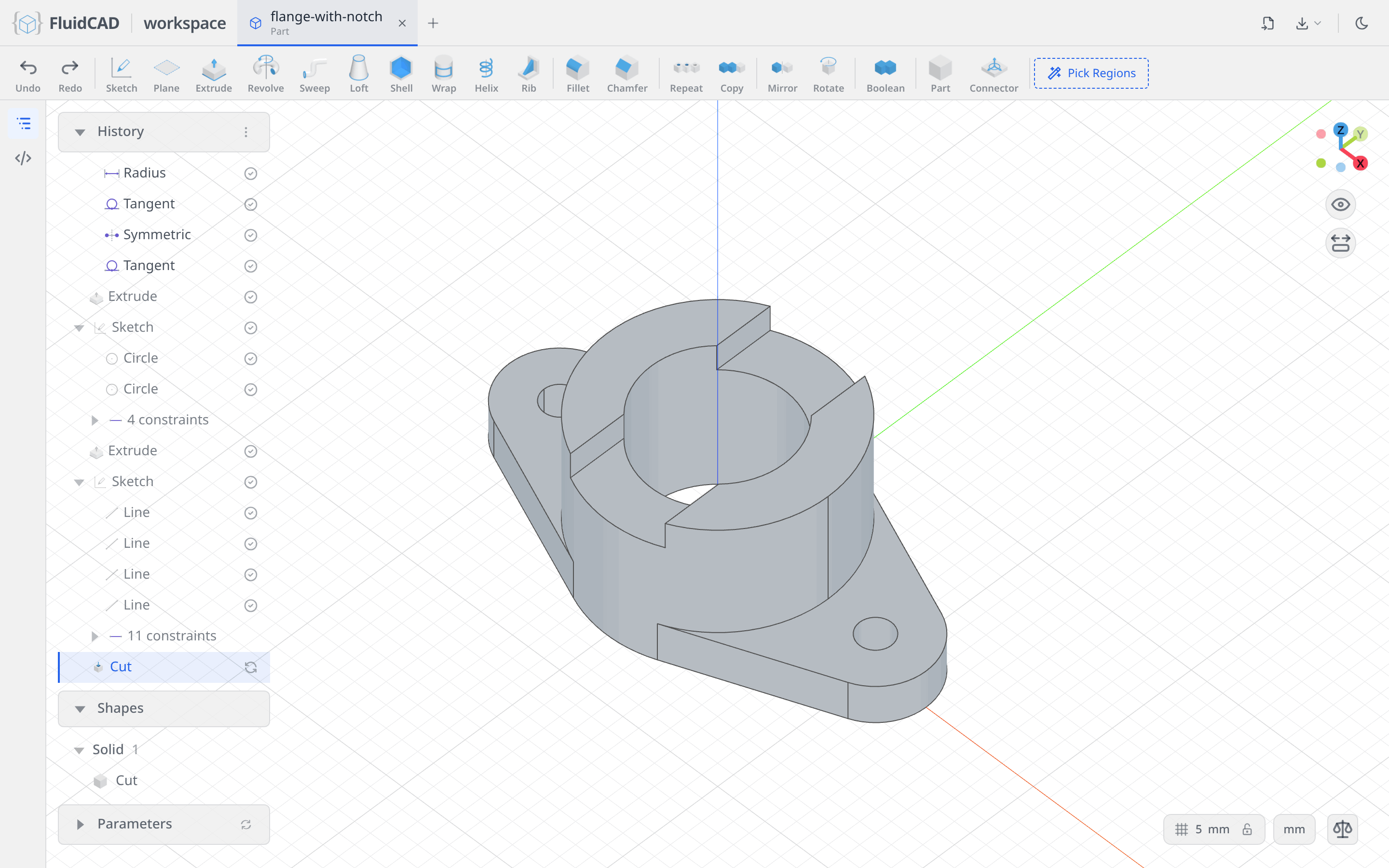
Task: Collapse the History panel
Action: [80, 132]
